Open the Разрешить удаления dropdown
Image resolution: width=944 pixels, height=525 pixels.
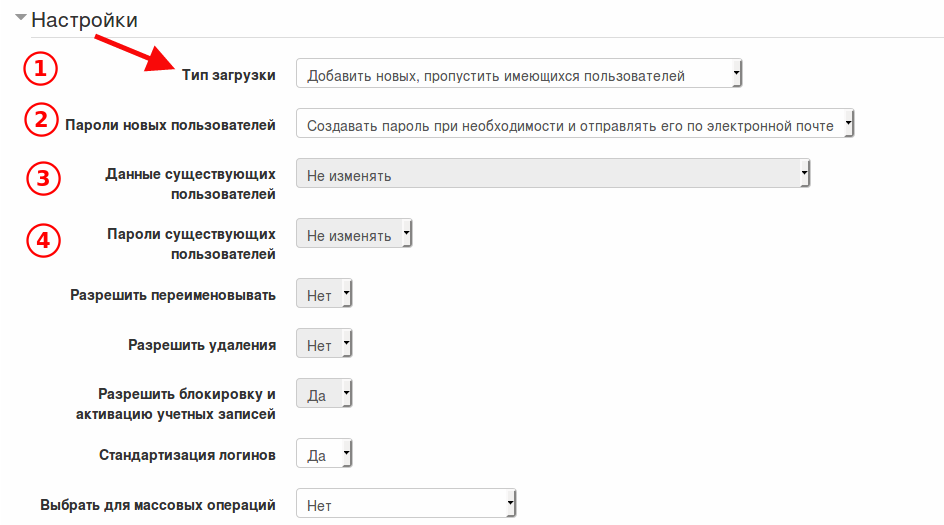(324, 343)
